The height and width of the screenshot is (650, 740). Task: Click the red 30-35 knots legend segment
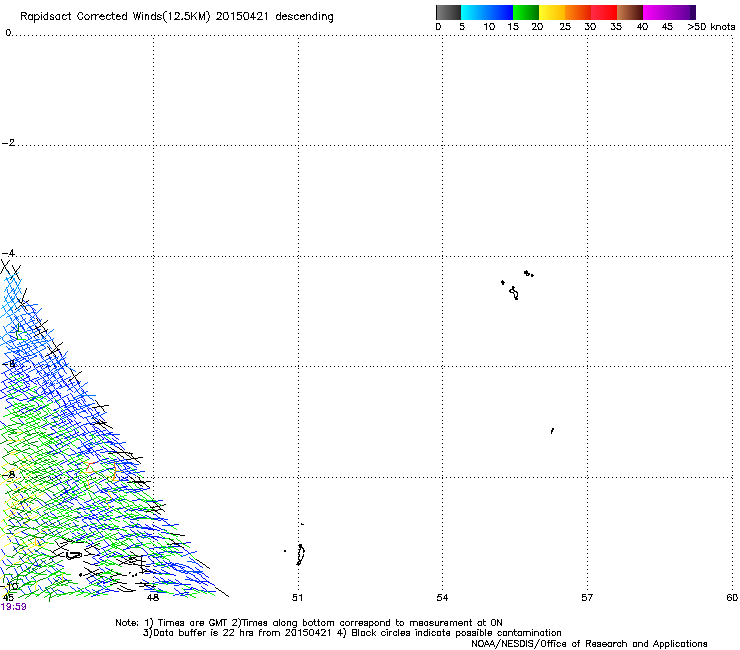point(604,12)
